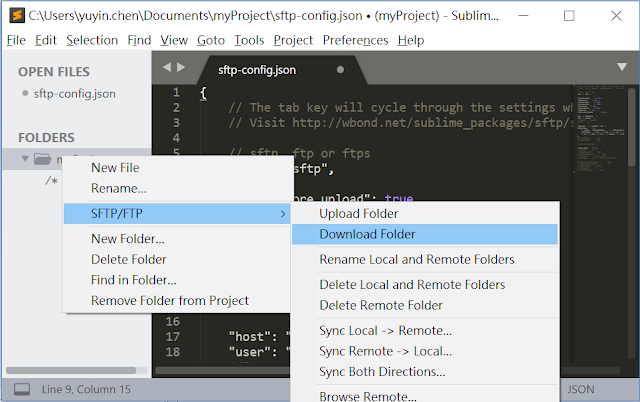Image resolution: width=640 pixels, height=402 pixels.
Task: Click the tab forward arrow
Action: point(181,67)
